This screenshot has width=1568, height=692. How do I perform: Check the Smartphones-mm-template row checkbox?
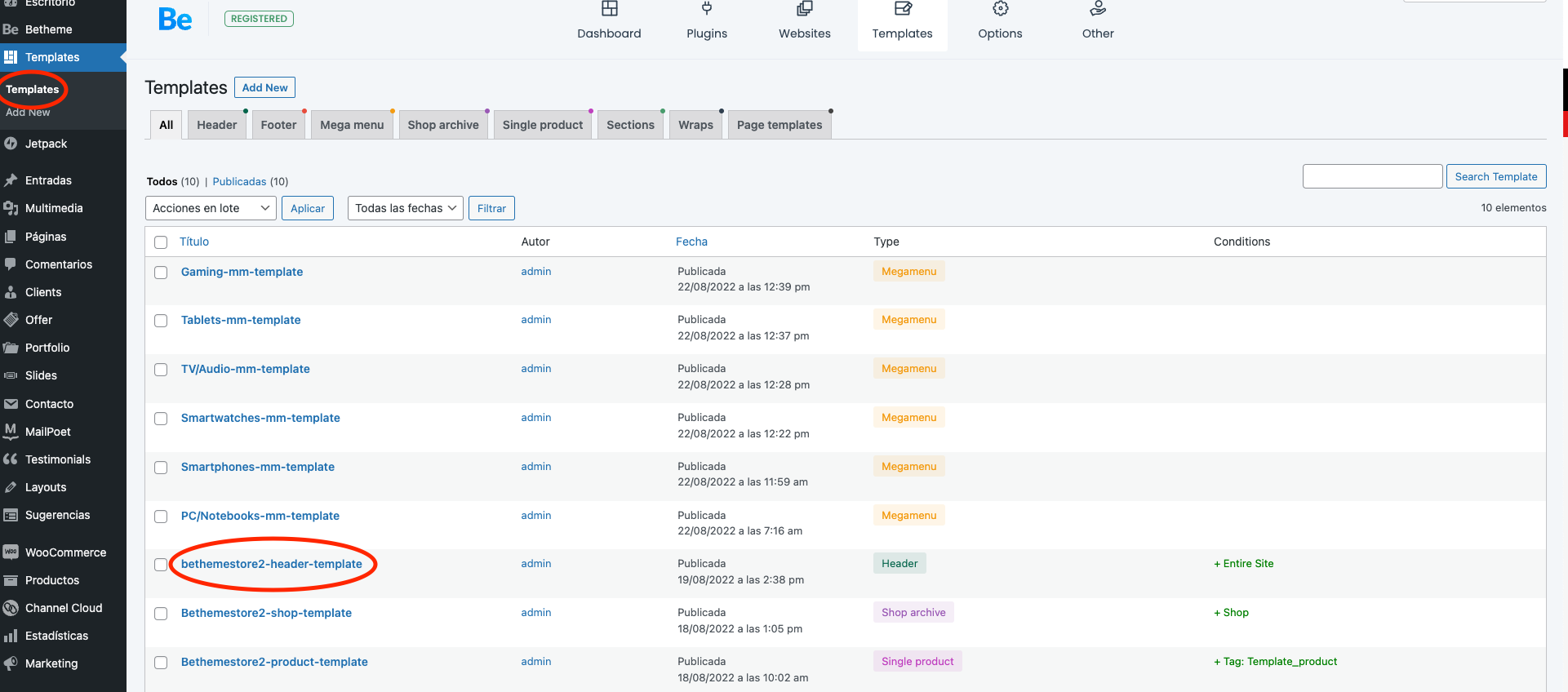tap(161, 468)
